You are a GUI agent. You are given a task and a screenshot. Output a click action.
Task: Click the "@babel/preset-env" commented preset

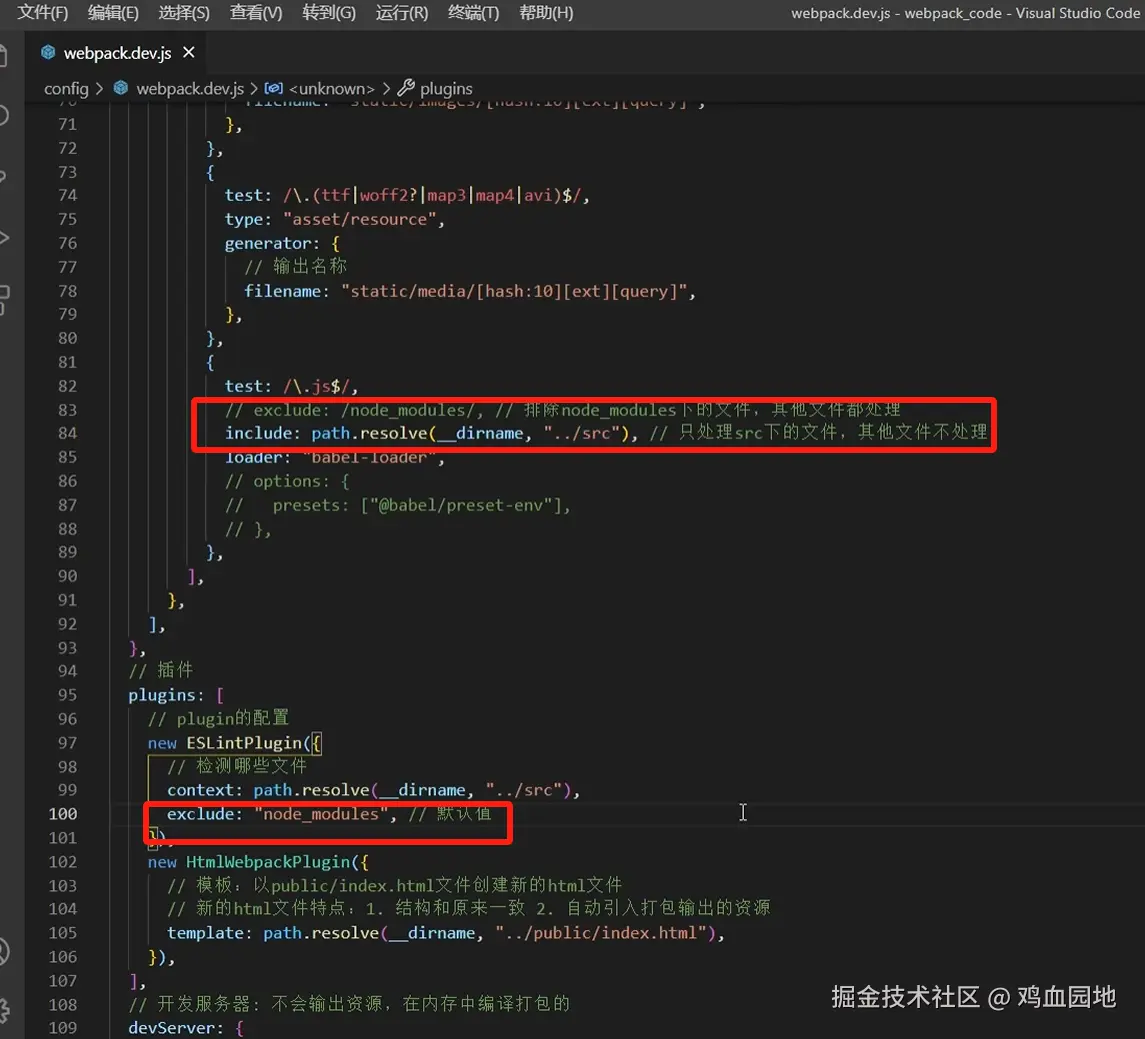tap(461, 505)
